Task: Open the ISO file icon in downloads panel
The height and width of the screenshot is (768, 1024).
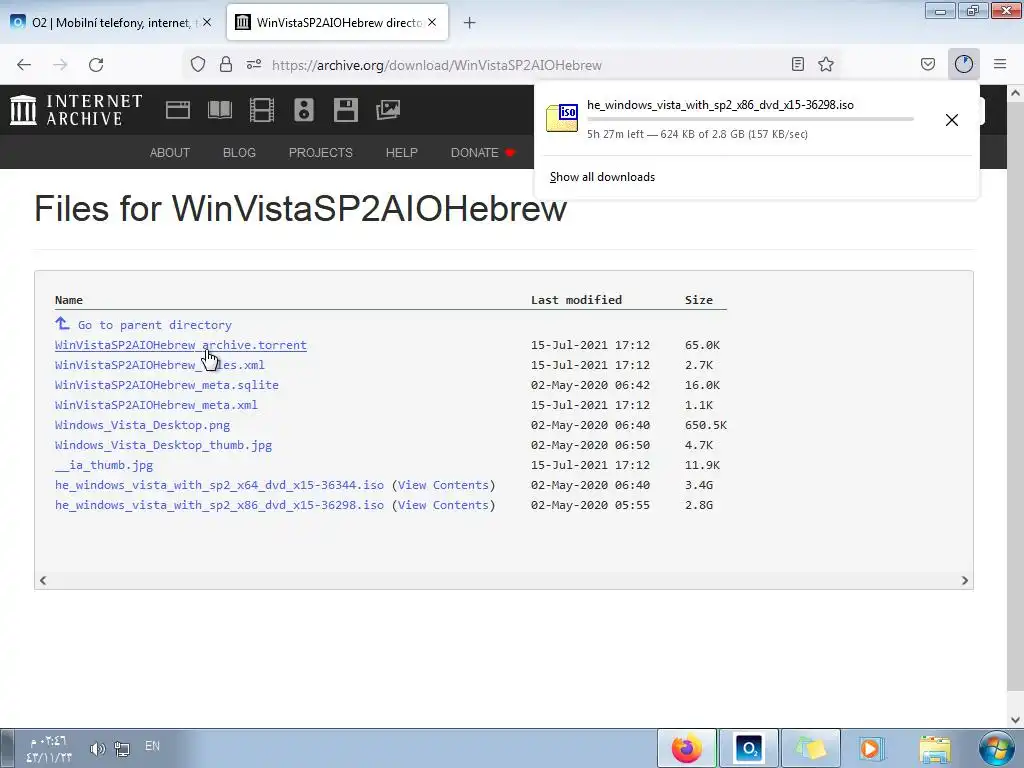Action: [x=562, y=118]
